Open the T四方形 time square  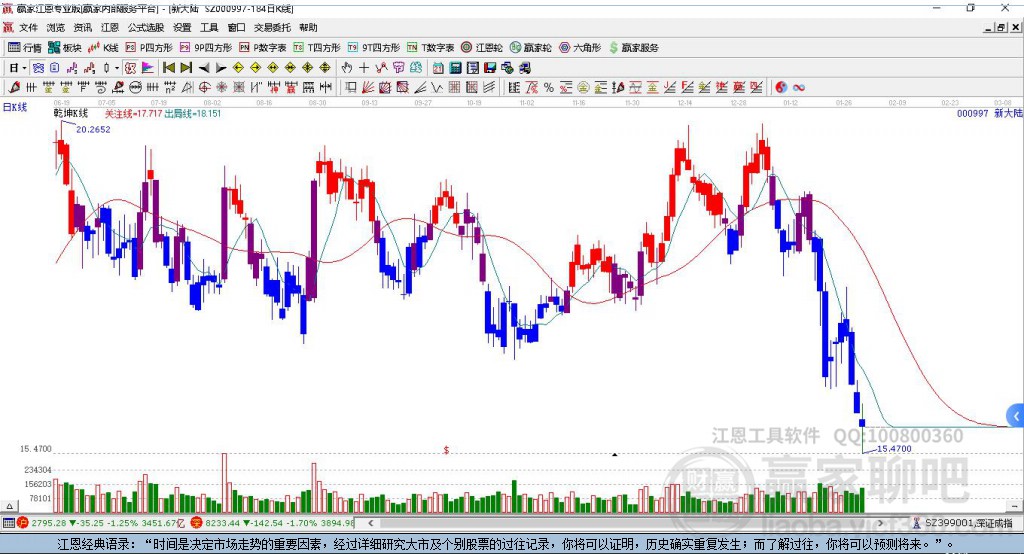317,48
